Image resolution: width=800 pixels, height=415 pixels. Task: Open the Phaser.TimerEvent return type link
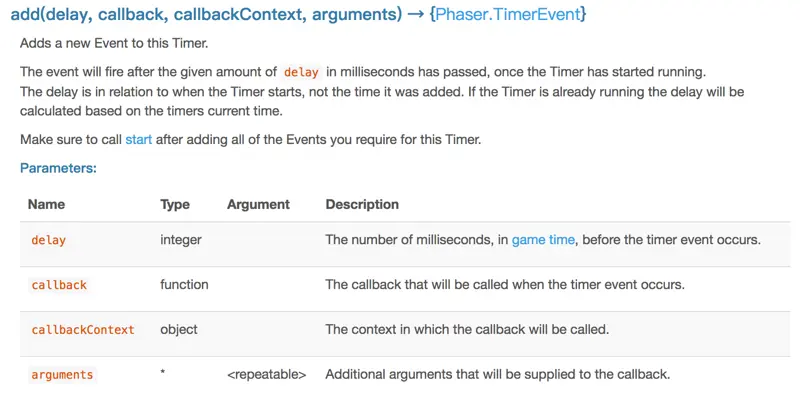point(508,14)
